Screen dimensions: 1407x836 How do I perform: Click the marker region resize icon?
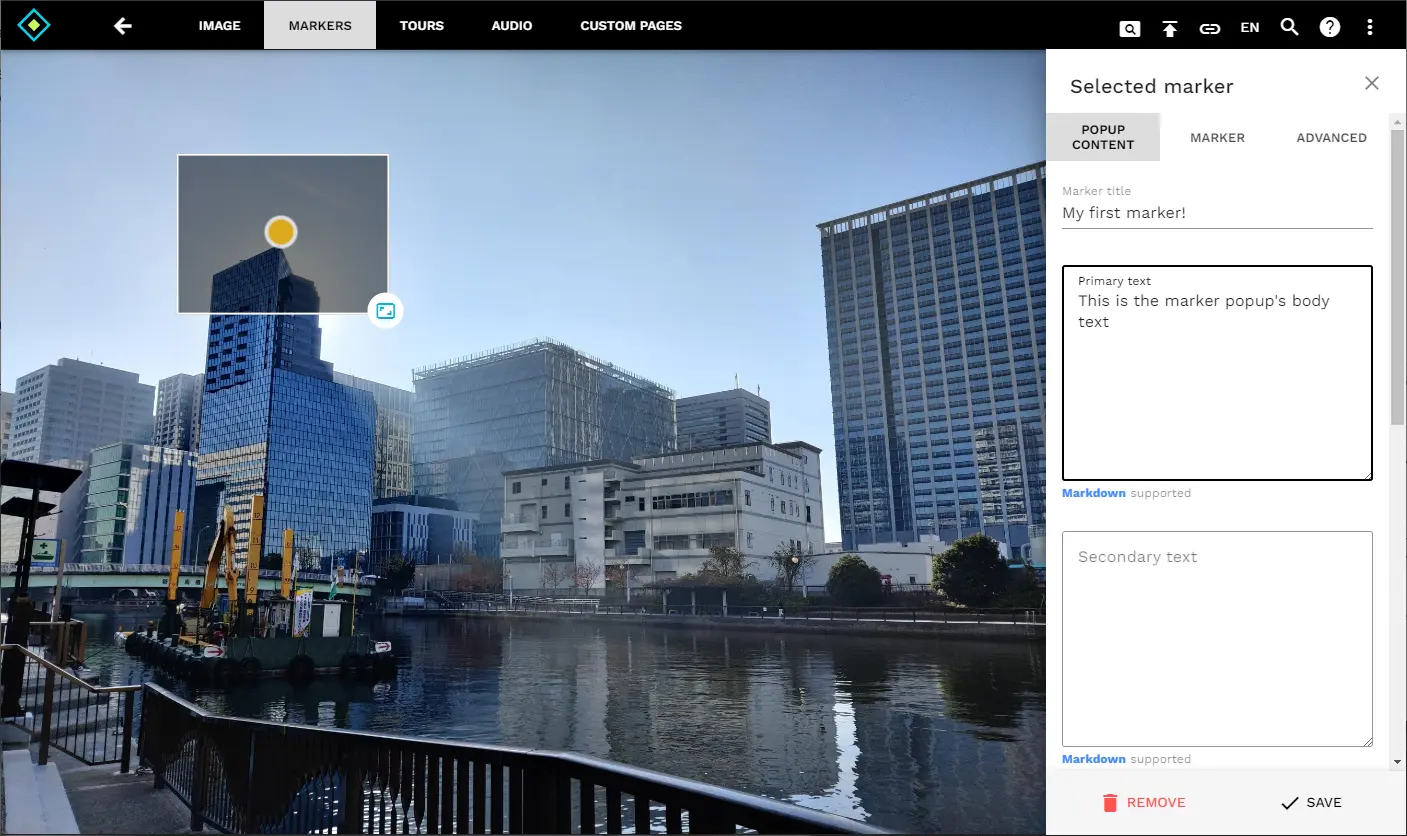pos(385,311)
